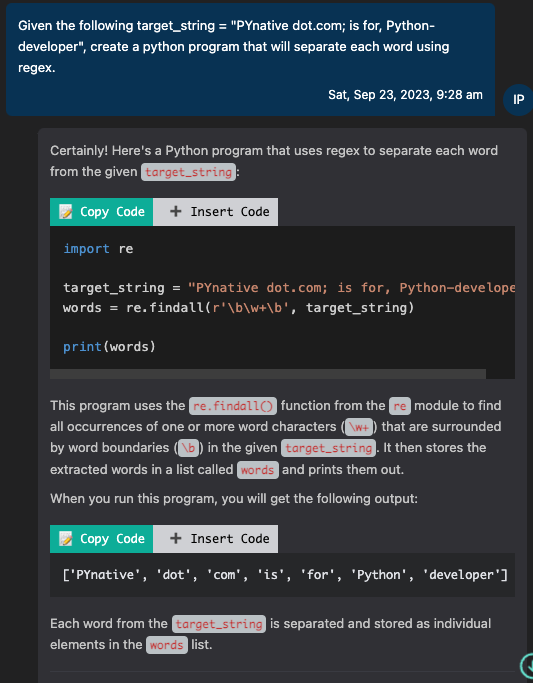Click the inline \w+ code tag
The image size is (533, 683).
tap(358, 427)
